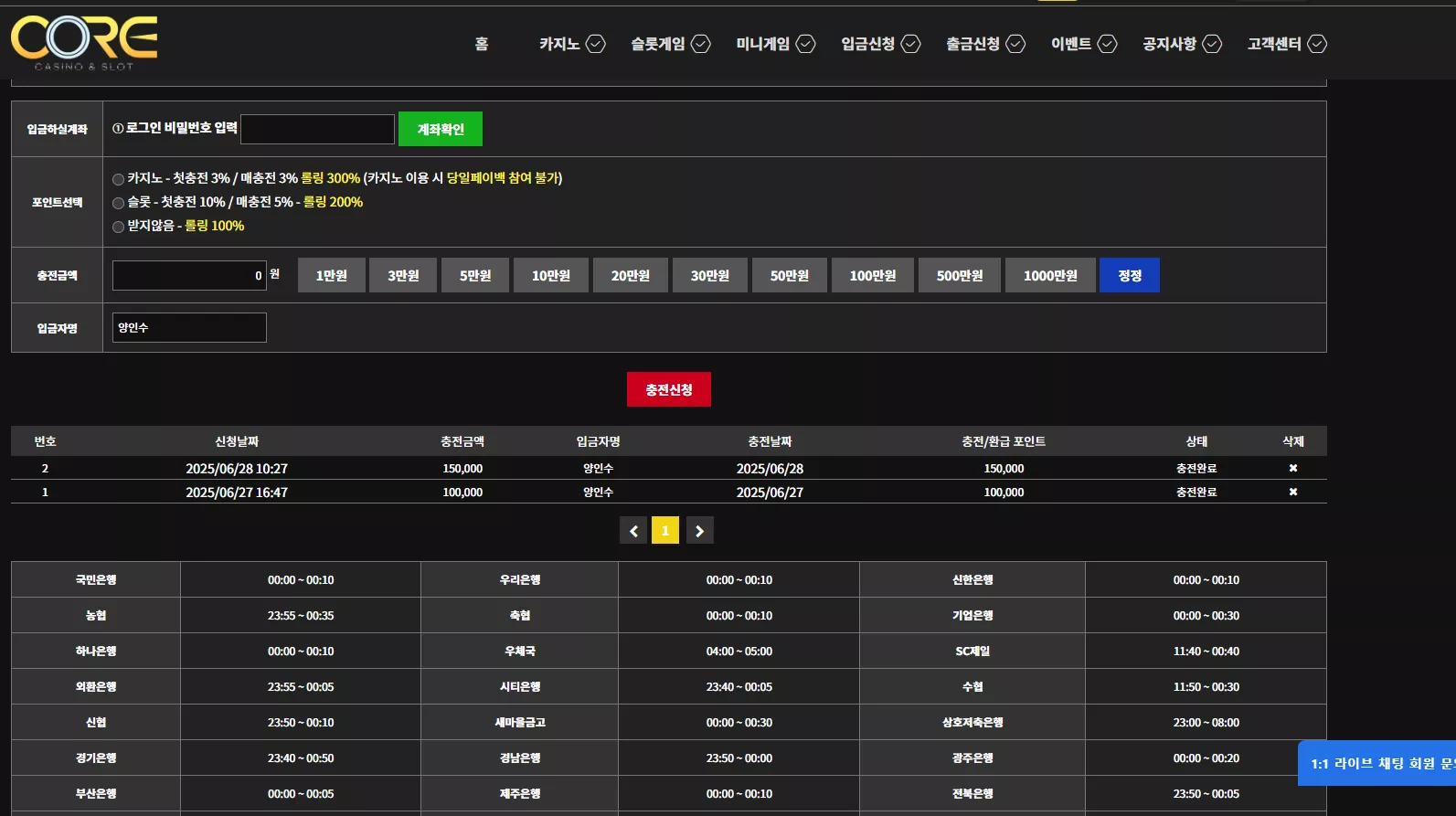Open the 공지사항 menu

point(1170,44)
